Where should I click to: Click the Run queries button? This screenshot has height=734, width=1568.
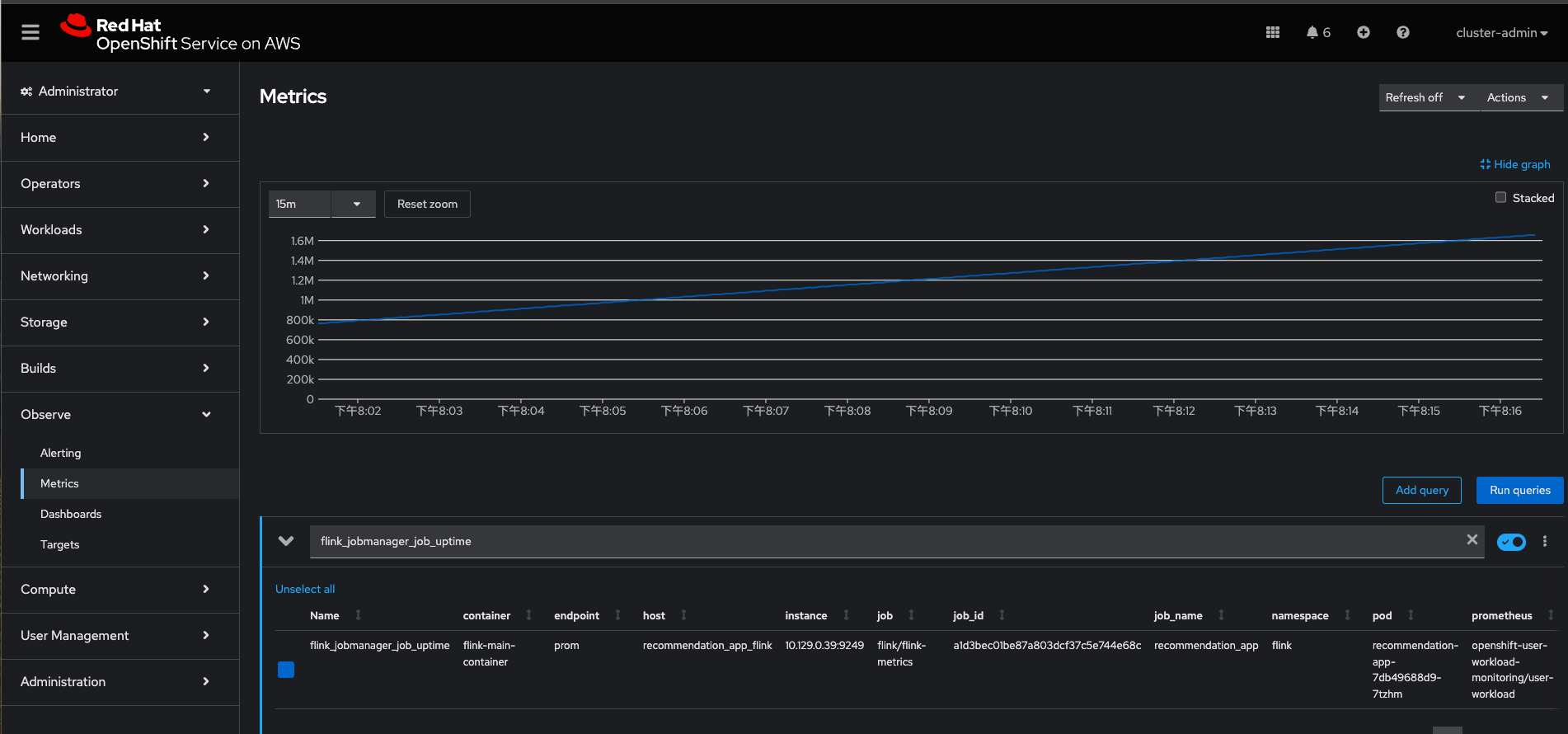tap(1519, 490)
